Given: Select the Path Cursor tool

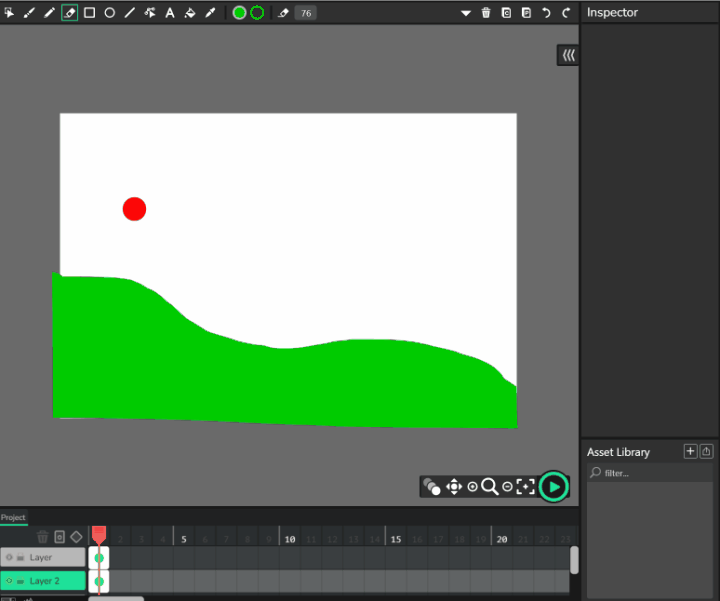Looking at the screenshot, I should [150, 13].
